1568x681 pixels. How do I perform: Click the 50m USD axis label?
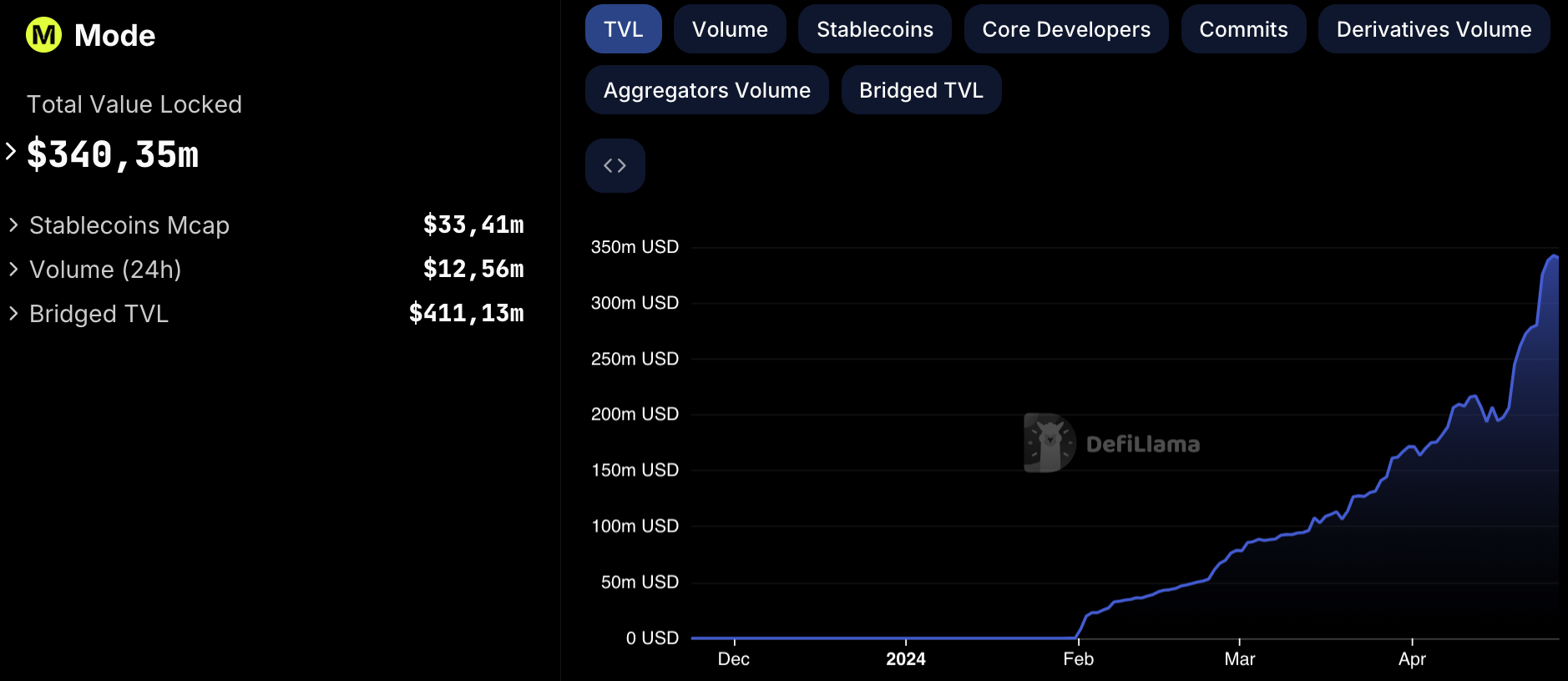(x=640, y=582)
